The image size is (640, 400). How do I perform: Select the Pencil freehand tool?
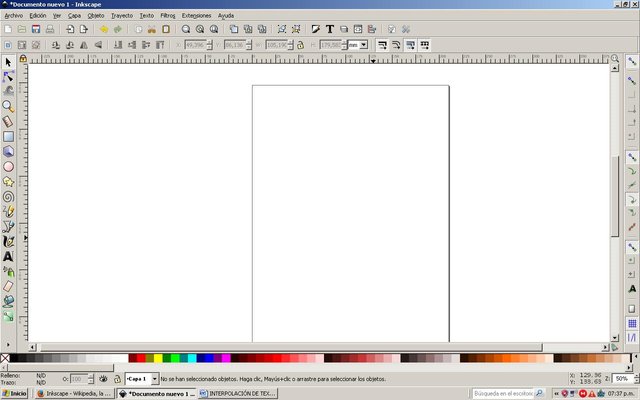pyautogui.click(x=8, y=212)
